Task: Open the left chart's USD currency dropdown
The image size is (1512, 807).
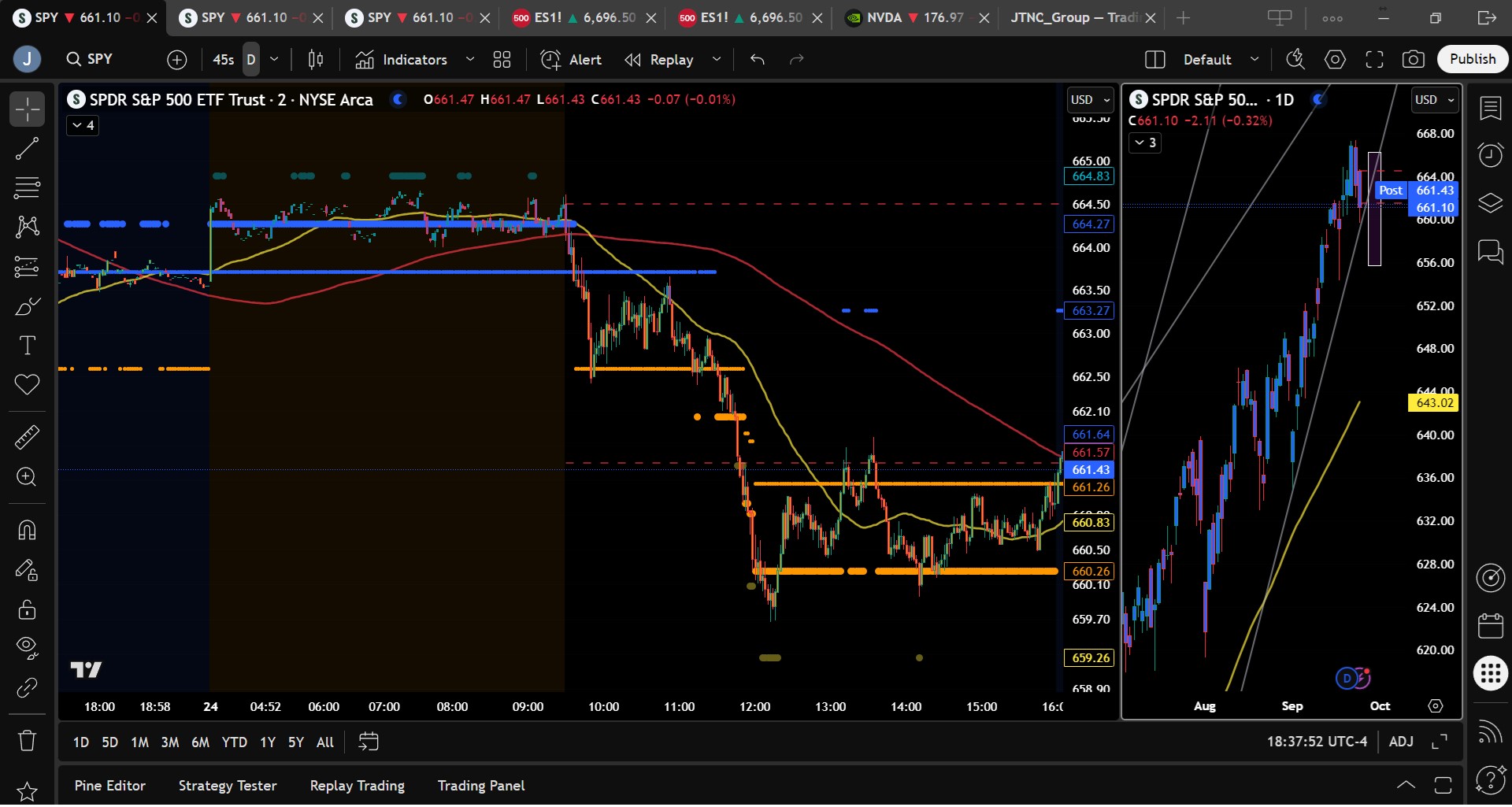Action: [1090, 100]
